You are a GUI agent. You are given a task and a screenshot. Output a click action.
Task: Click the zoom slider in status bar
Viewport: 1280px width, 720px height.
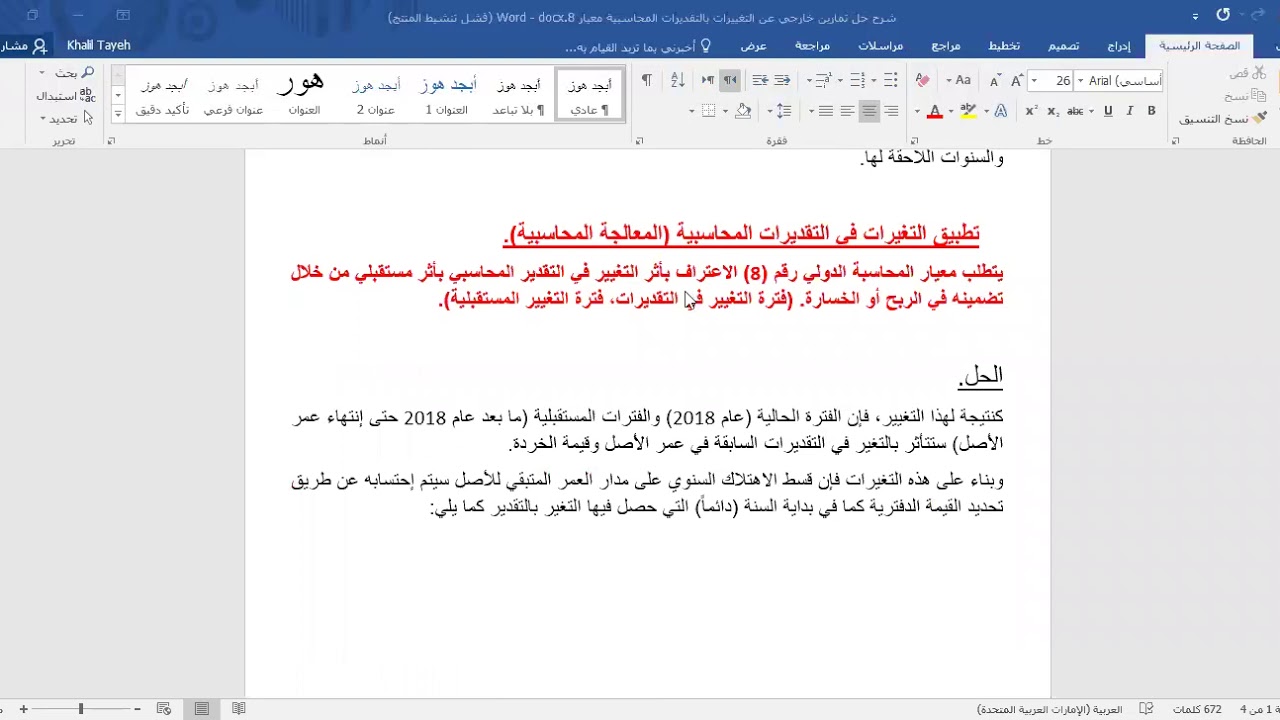pyautogui.click(x=81, y=709)
